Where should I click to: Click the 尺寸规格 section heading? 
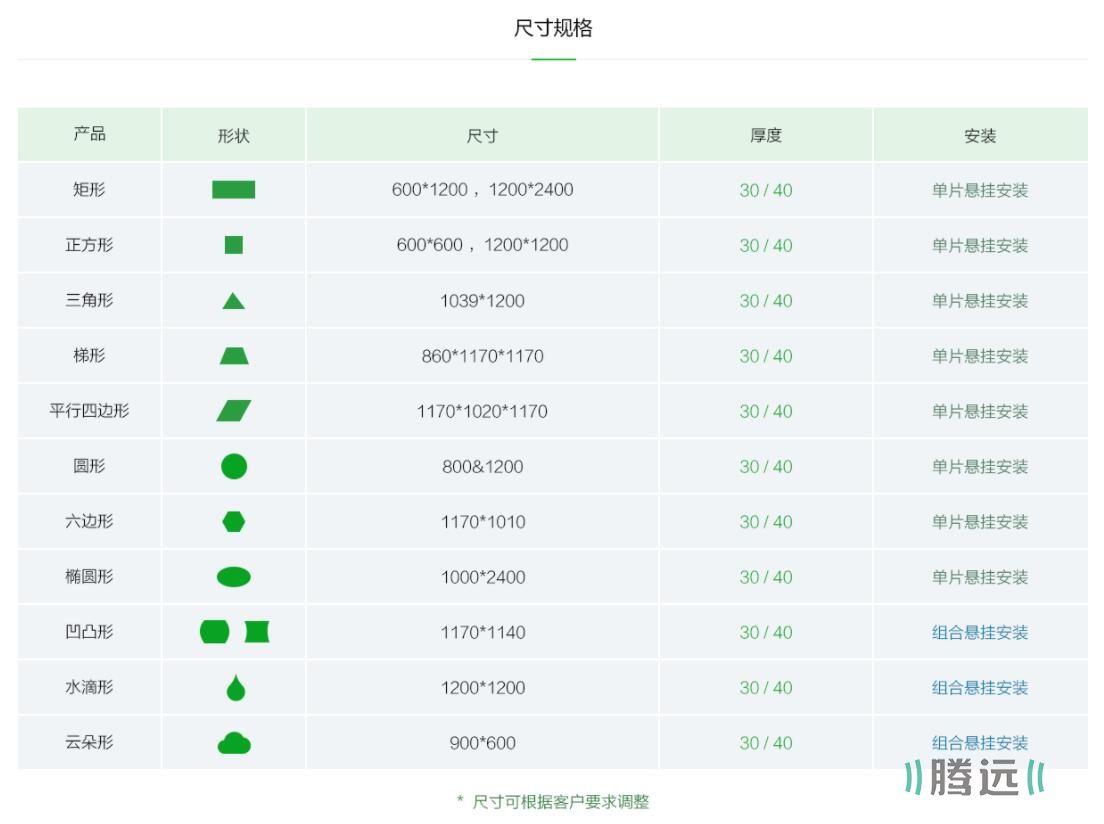[x=553, y=28]
